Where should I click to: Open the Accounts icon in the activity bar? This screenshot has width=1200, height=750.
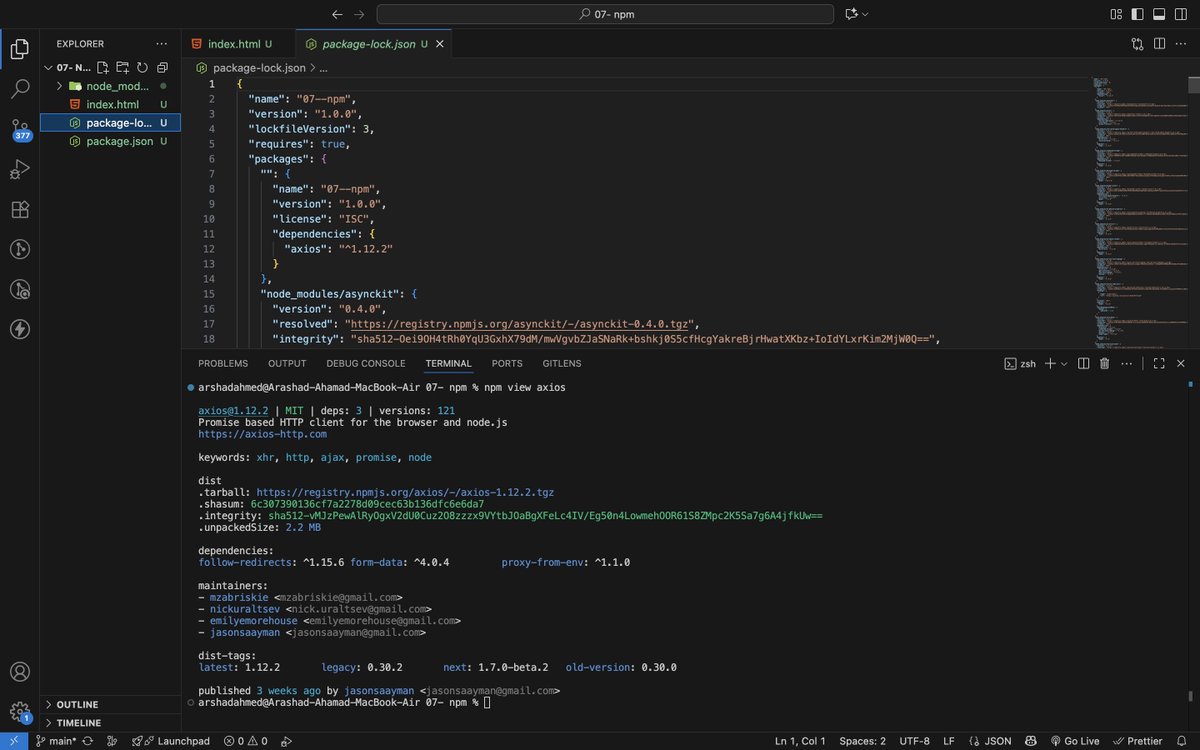19,672
